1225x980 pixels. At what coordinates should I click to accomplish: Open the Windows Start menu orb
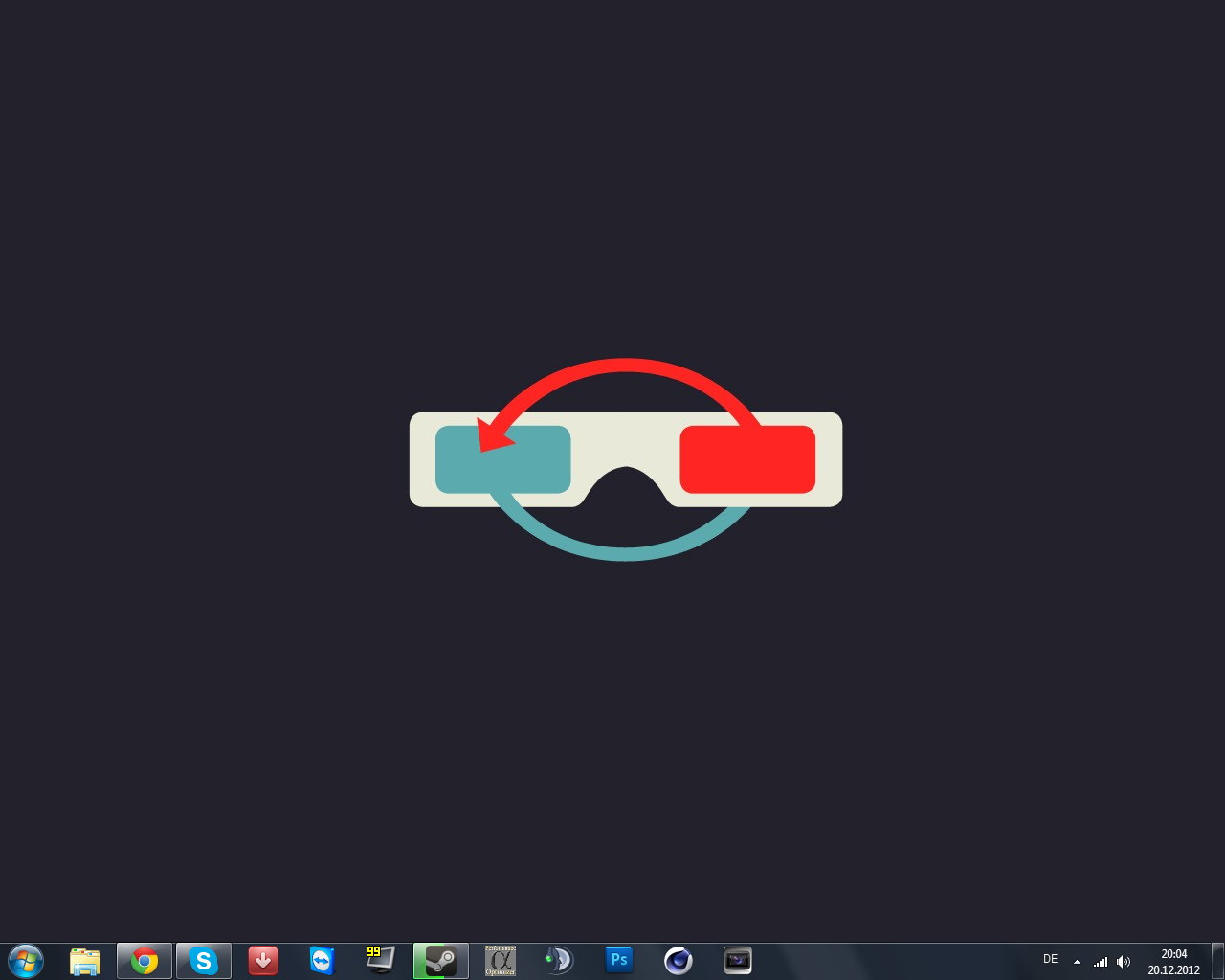pos(26,961)
